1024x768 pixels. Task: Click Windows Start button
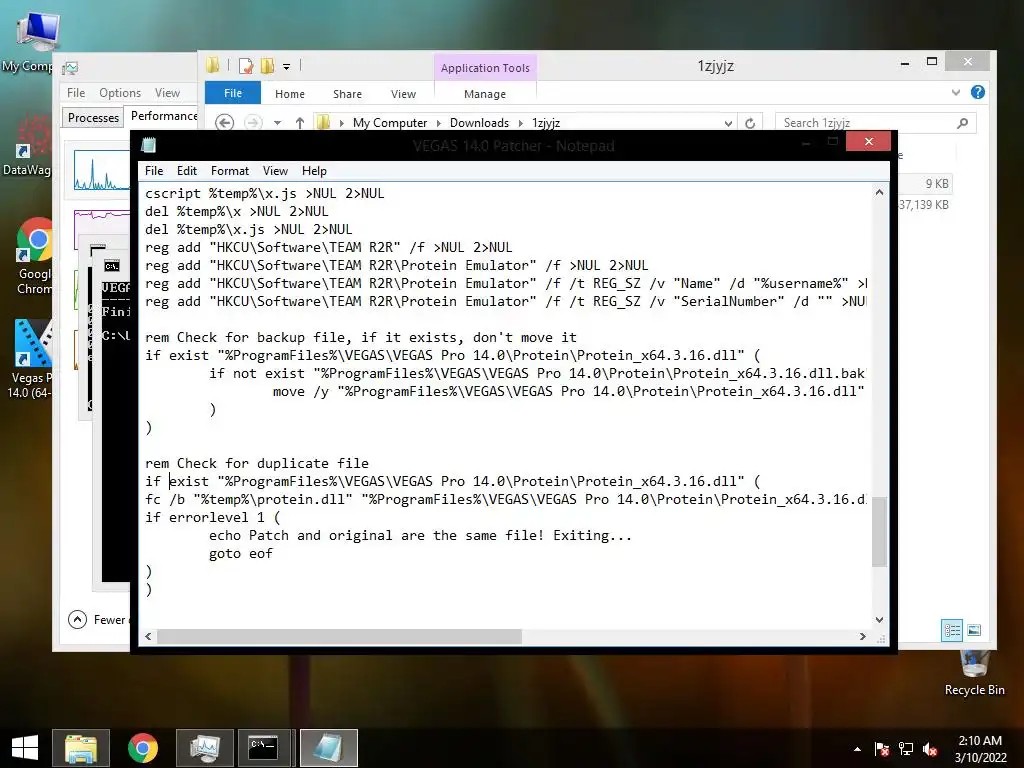25,748
